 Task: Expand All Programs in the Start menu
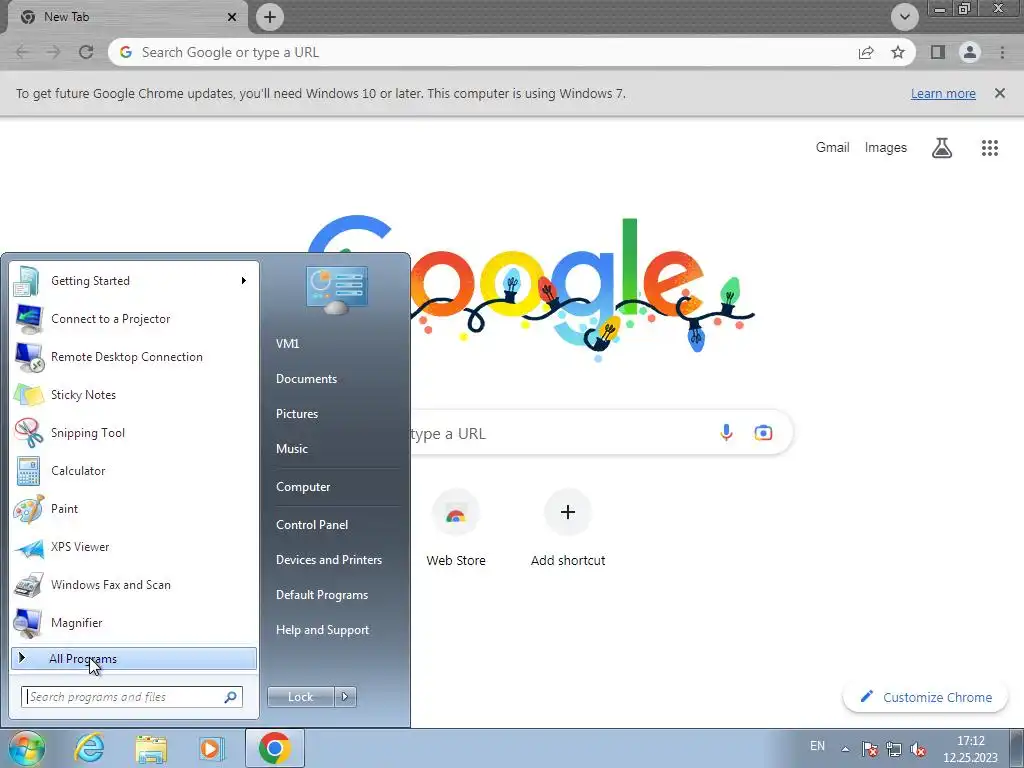[134, 658]
